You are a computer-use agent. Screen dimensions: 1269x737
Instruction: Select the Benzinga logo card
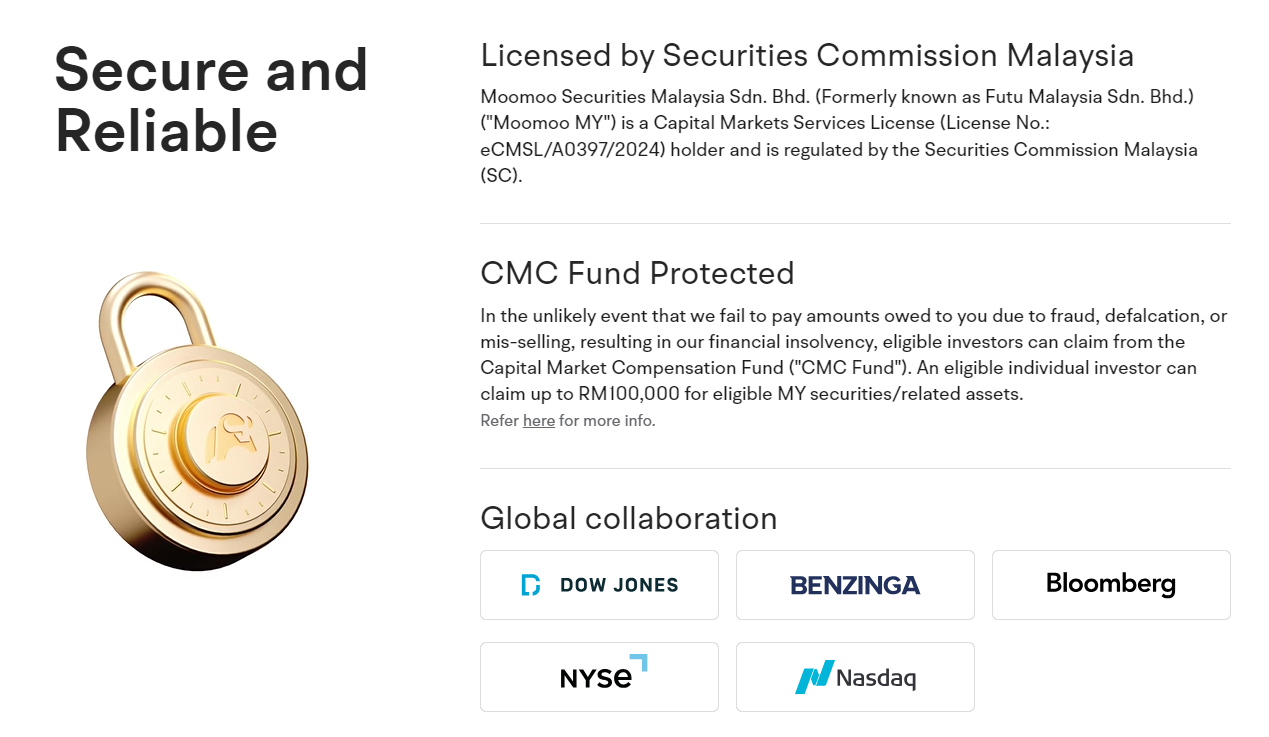[855, 585]
